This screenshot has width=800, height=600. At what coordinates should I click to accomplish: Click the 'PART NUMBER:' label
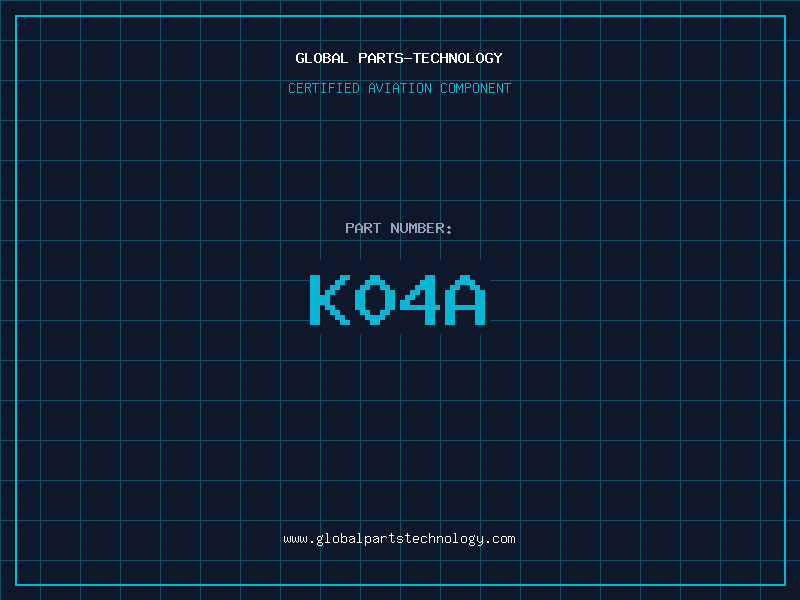pos(399,228)
